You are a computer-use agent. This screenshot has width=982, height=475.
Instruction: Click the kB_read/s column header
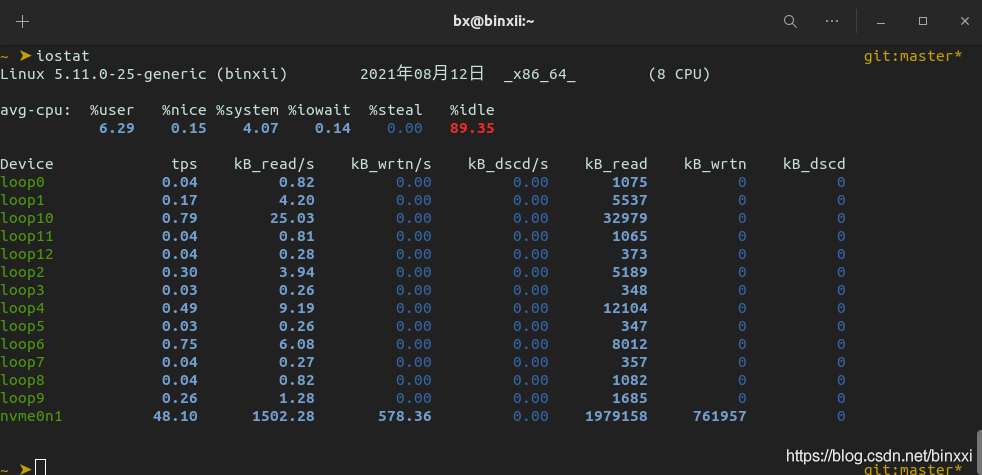click(274, 164)
